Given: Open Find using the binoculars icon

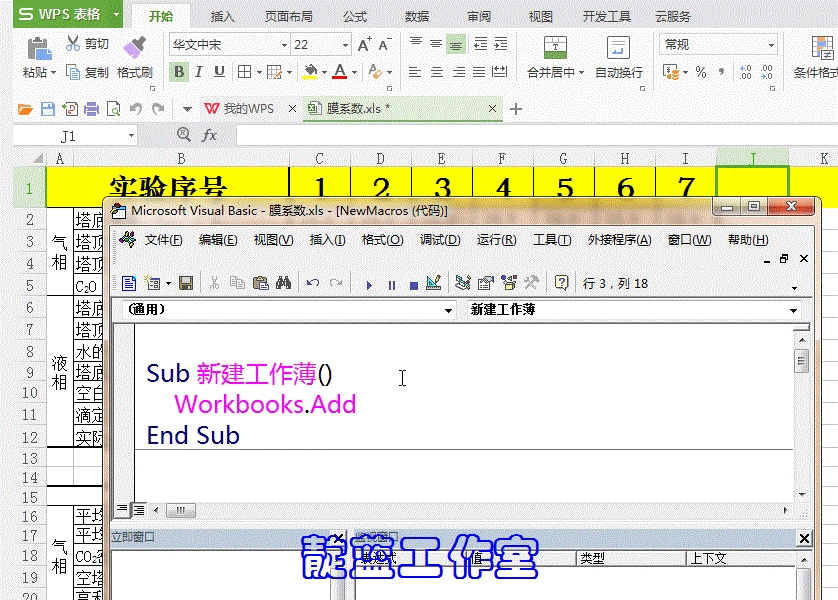Looking at the screenshot, I should pyautogui.click(x=282, y=283).
